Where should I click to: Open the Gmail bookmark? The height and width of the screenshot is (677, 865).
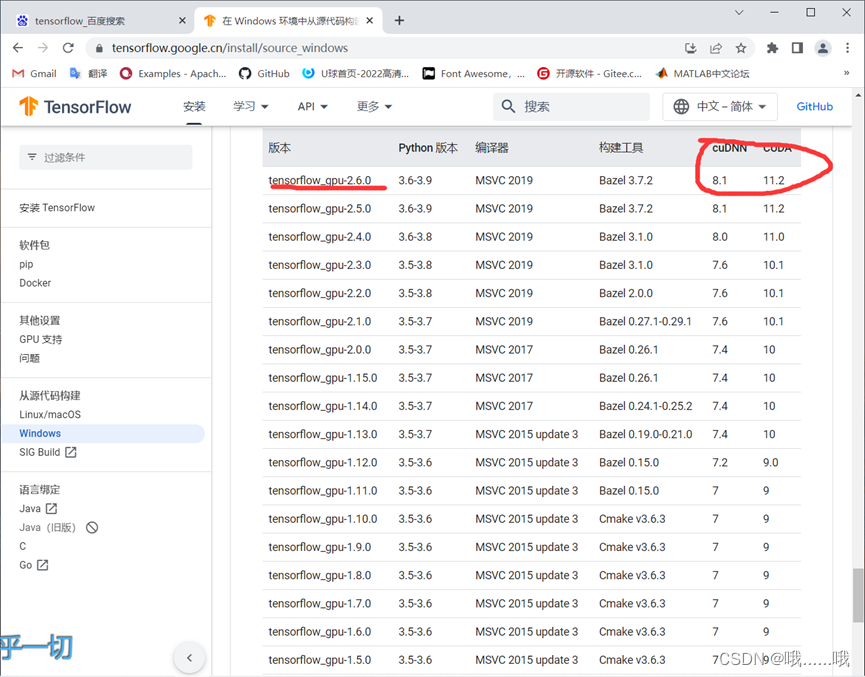click(x=34, y=73)
